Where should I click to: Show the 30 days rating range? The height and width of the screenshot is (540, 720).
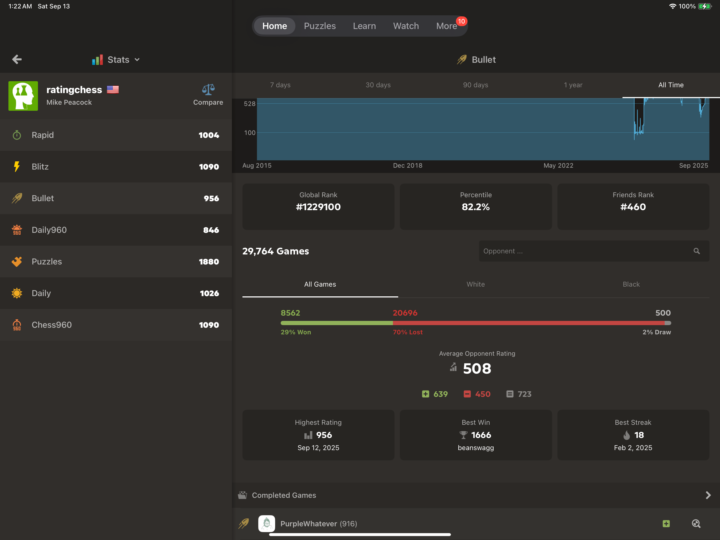coord(378,85)
